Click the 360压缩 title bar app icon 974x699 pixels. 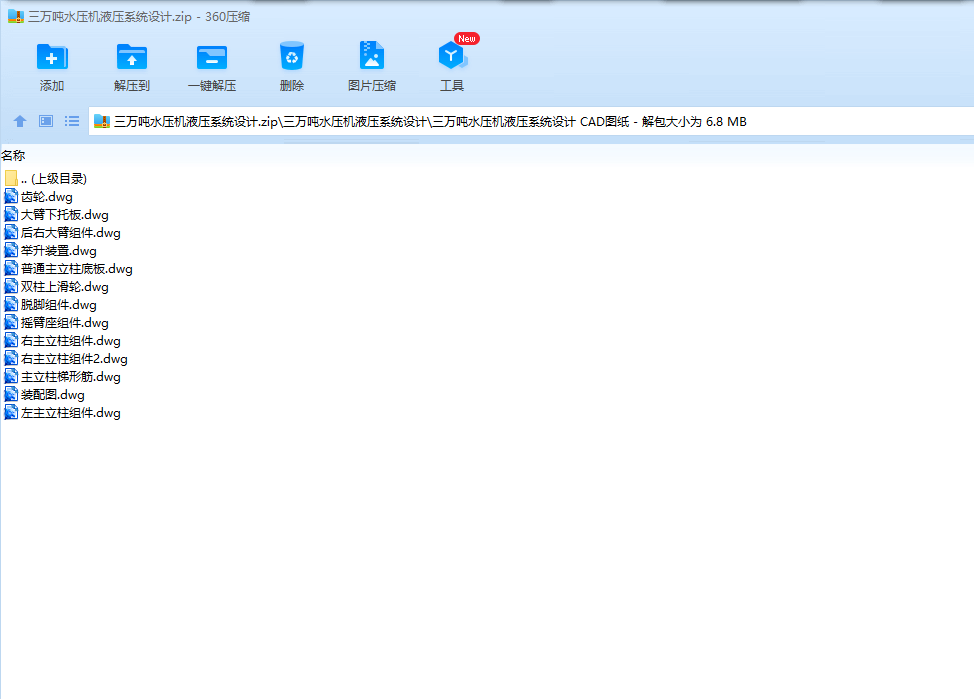click(16, 16)
